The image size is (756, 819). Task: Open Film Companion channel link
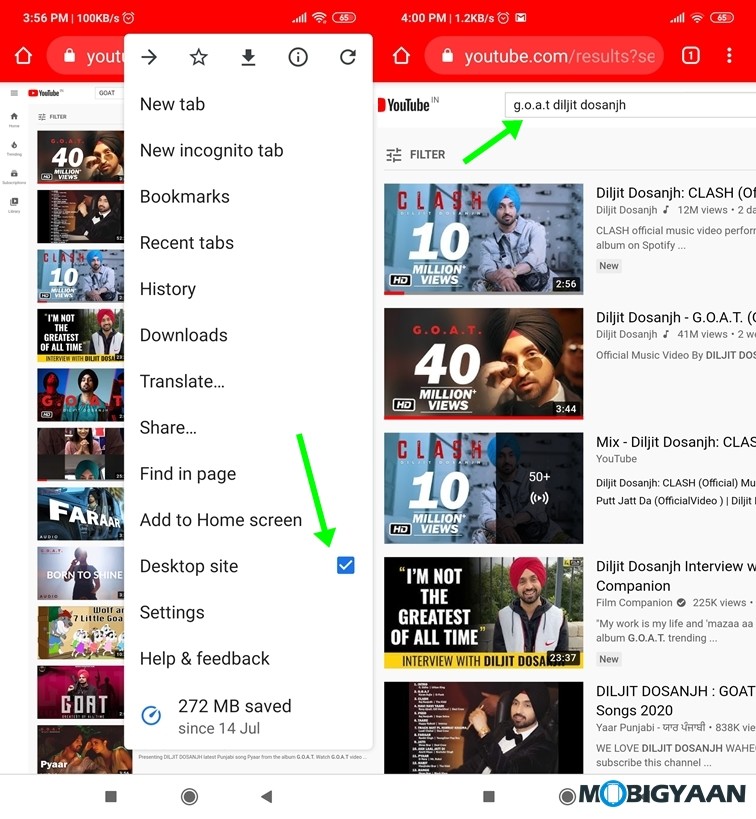point(634,602)
